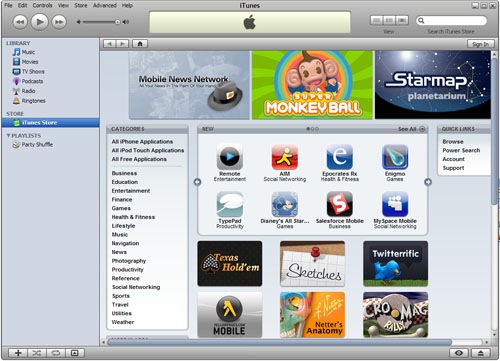The image size is (500, 361).
Task: Open the Twitterrific tile
Action: click(395, 264)
